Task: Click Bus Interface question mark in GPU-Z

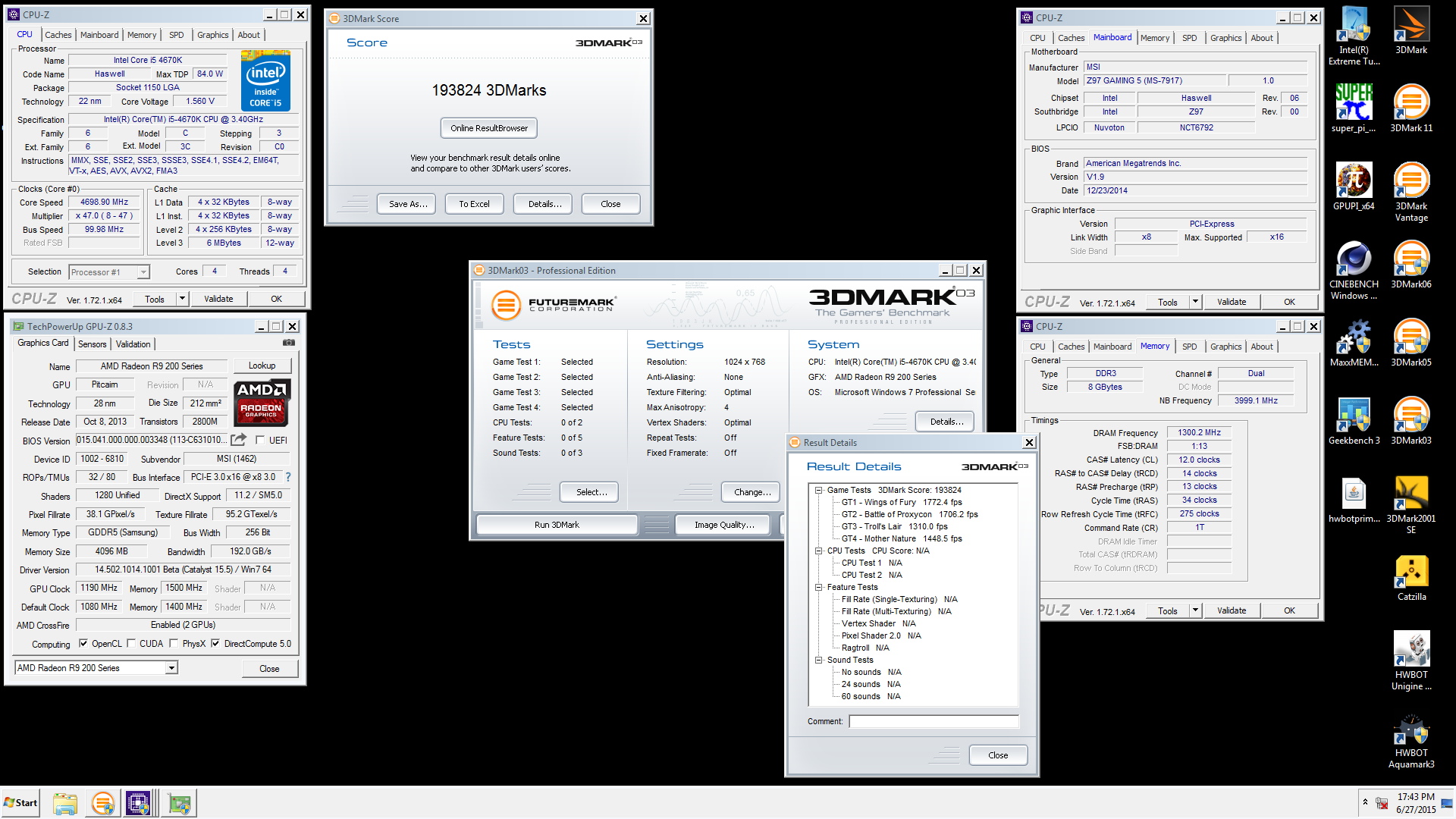Action: [288, 477]
